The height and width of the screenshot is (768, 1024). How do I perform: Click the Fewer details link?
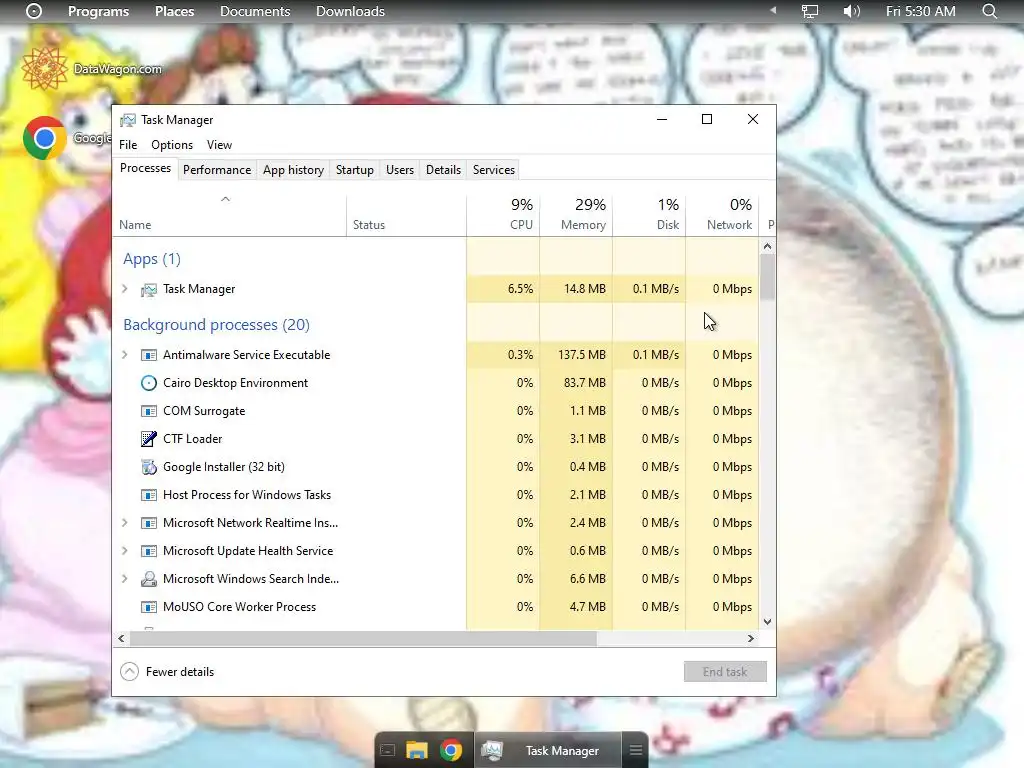click(180, 671)
